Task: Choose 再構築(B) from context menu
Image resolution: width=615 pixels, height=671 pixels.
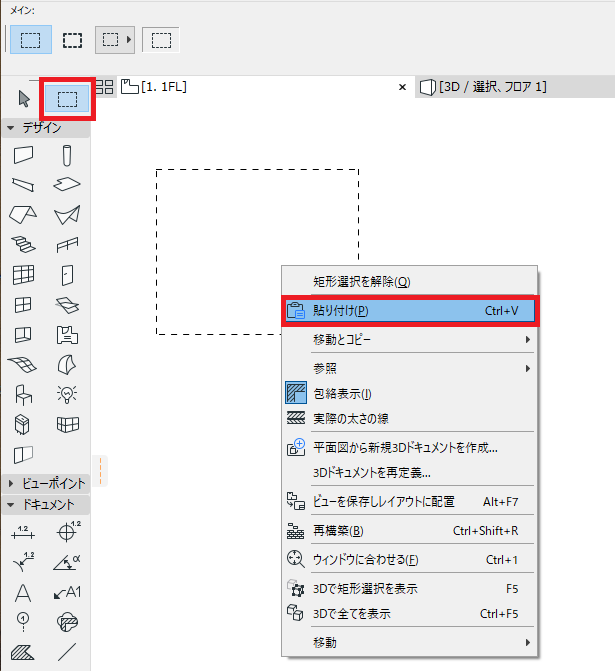Action: click(x=410, y=531)
